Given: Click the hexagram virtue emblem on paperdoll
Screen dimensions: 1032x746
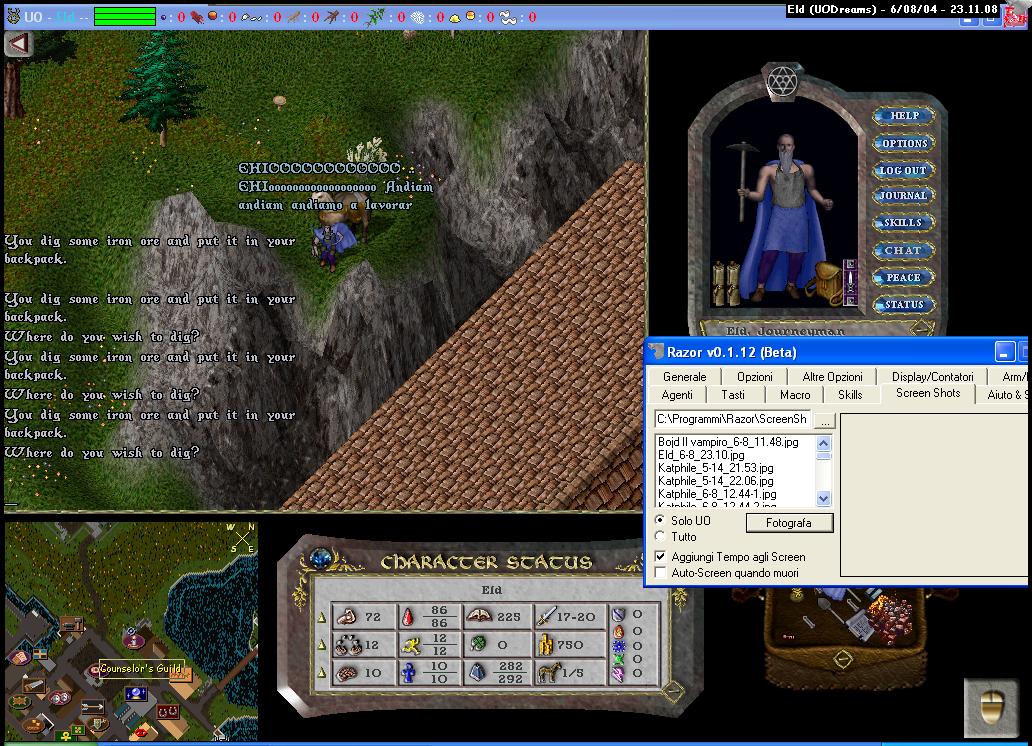Looking at the screenshot, I should pyautogui.click(x=783, y=82).
